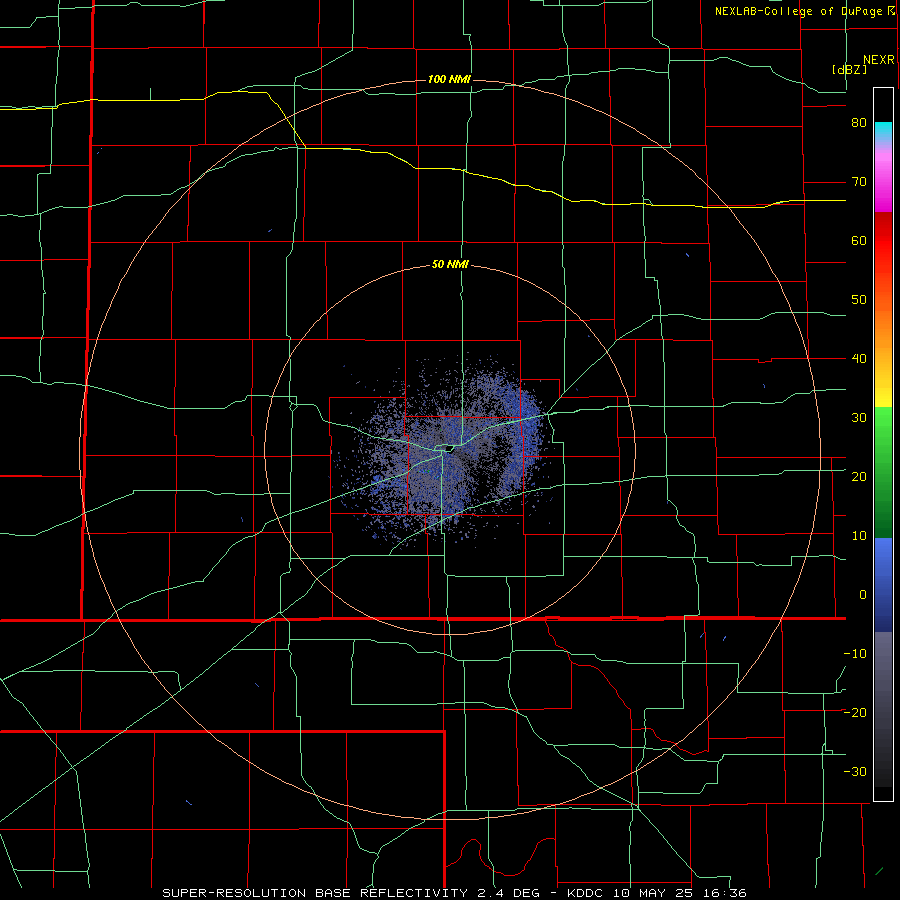Click the 100 NMI range ring label

[449, 79]
